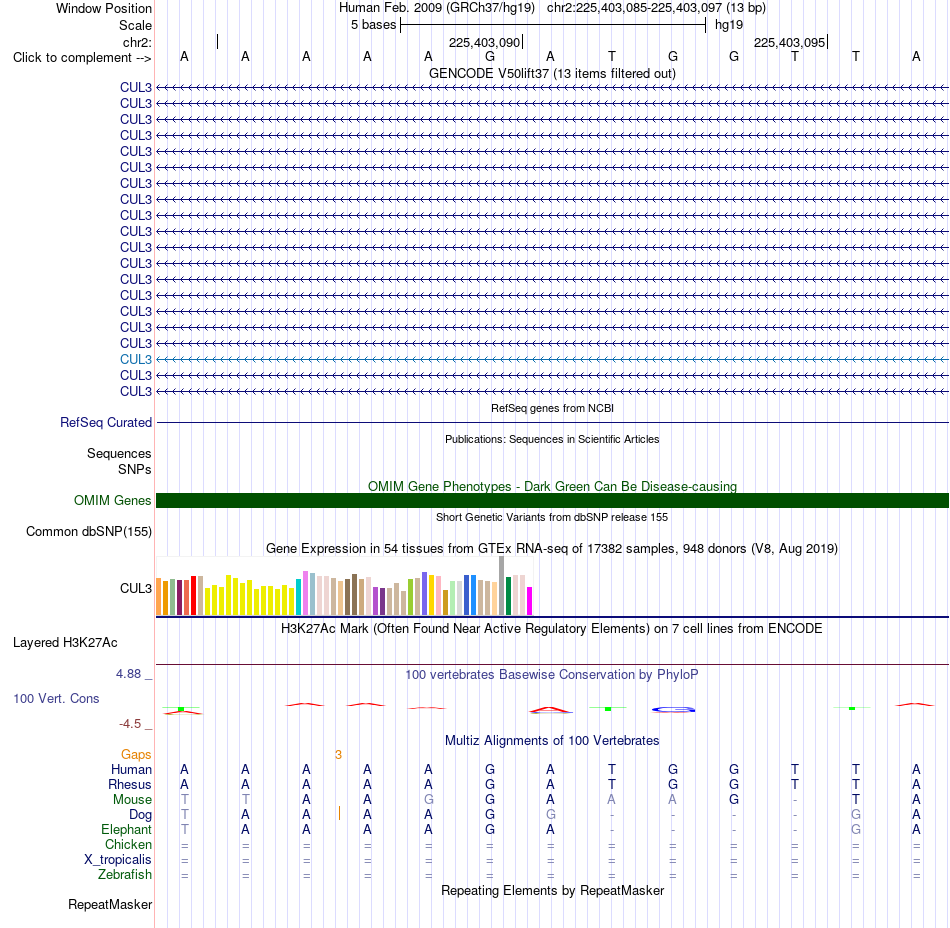
Task: Click the 'RefSeq genes from NCBI' title
Action: click(552, 408)
